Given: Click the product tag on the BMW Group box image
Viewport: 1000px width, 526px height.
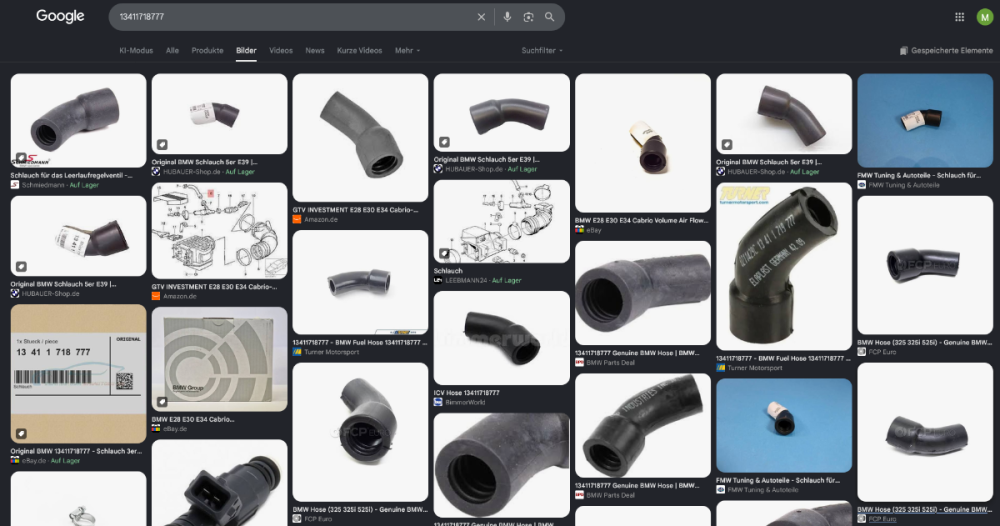Looking at the screenshot, I should click(162, 402).
